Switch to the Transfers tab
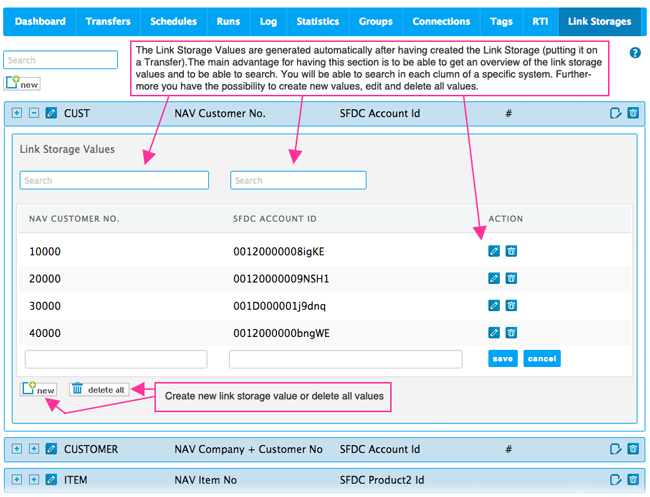Viewport: 650px width, 497px height. tap(108, 22)
